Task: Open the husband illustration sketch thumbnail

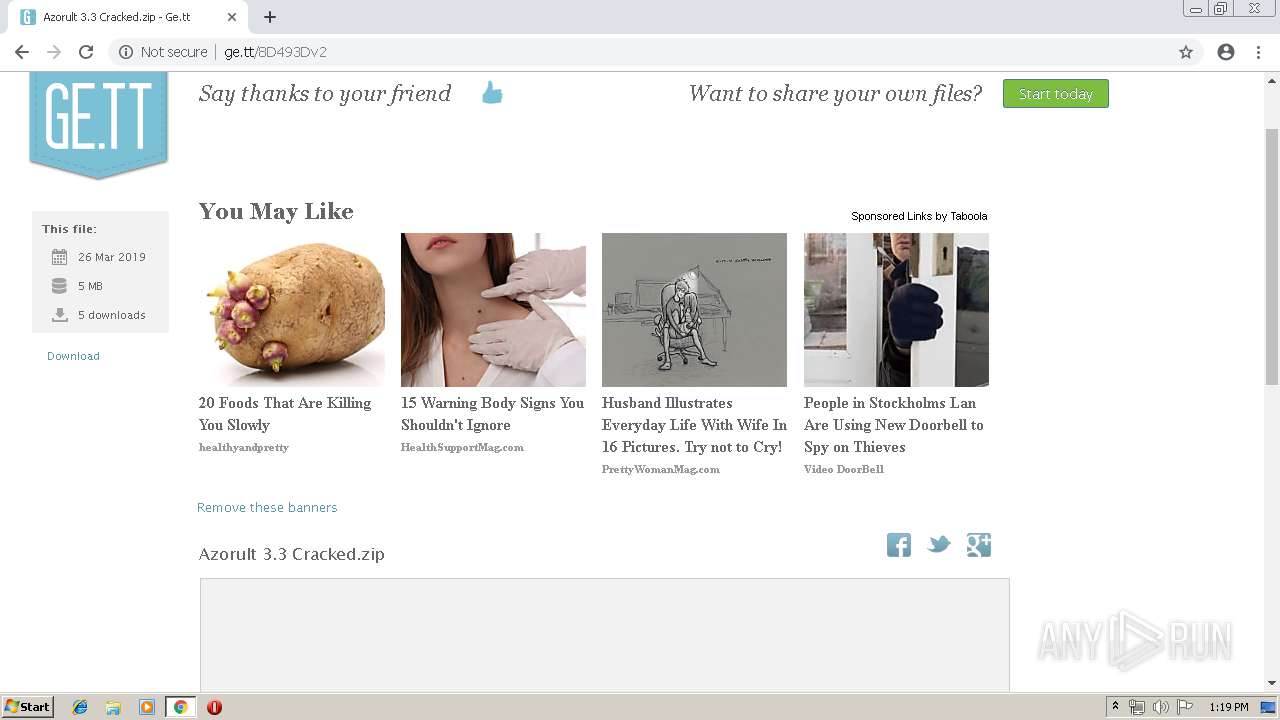Action: coord(694,310)
